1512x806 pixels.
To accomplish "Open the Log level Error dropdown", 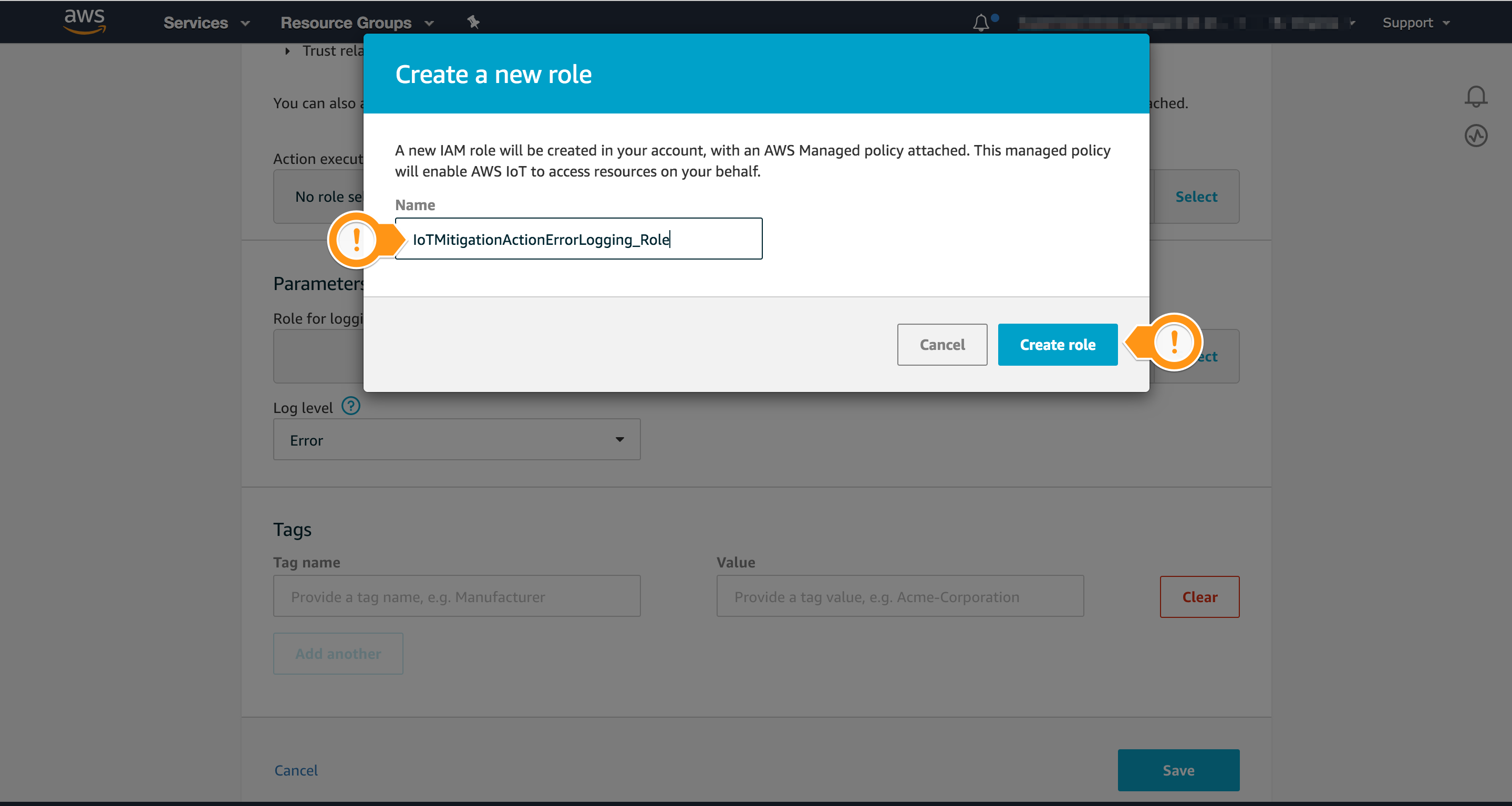I will (457, 440).
